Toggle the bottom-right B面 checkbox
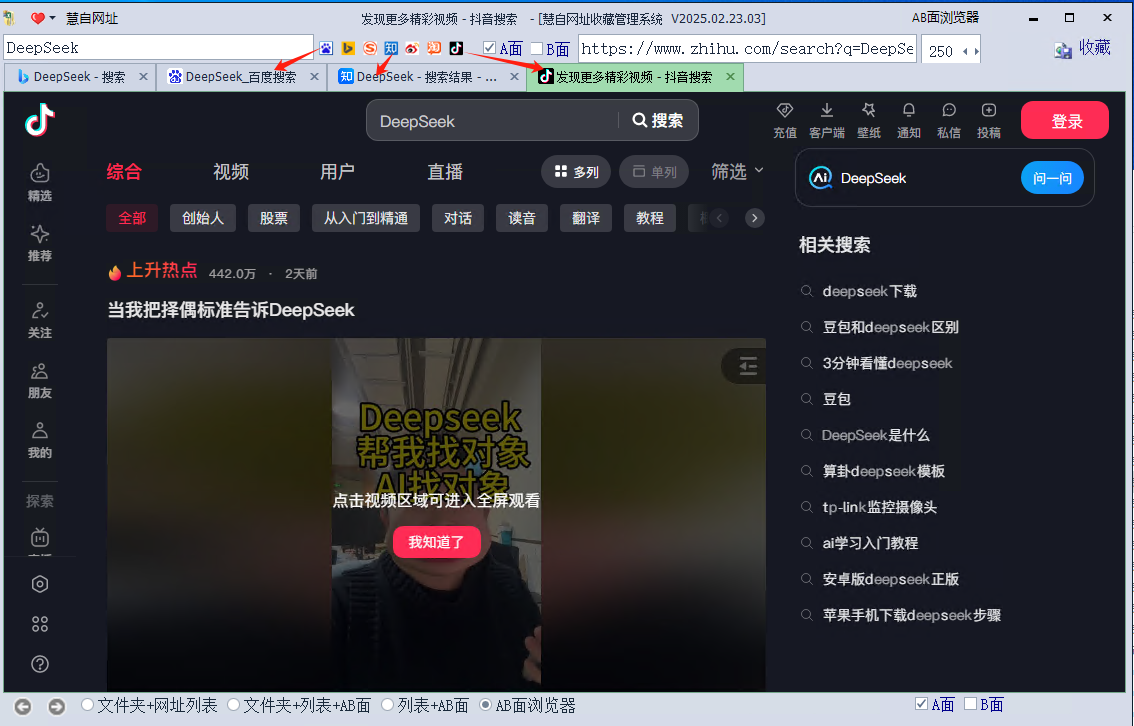1134x726 pixels. (x=971, y=704)
